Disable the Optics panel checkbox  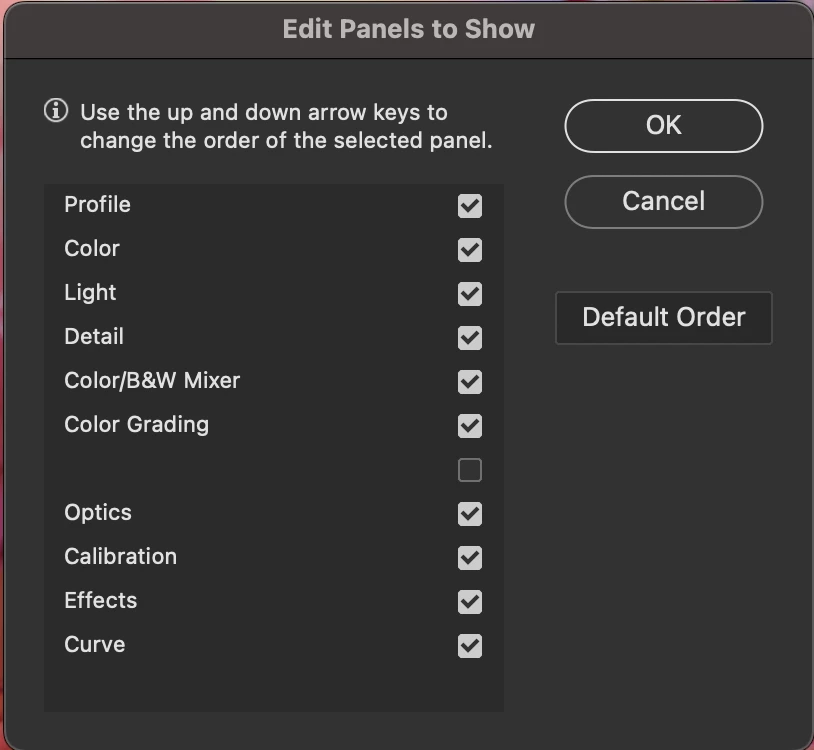(469, 514)
